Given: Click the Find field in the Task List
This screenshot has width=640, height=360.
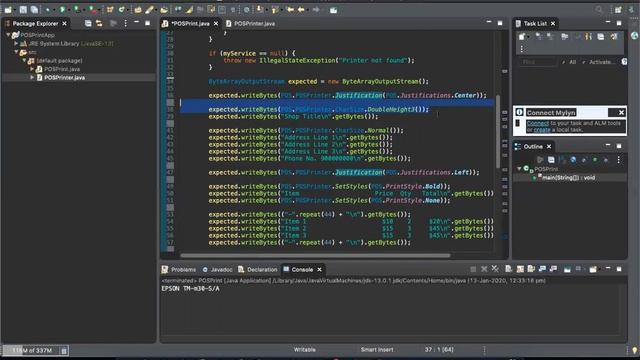Looking at the screenshot, I should click(538, 62).
